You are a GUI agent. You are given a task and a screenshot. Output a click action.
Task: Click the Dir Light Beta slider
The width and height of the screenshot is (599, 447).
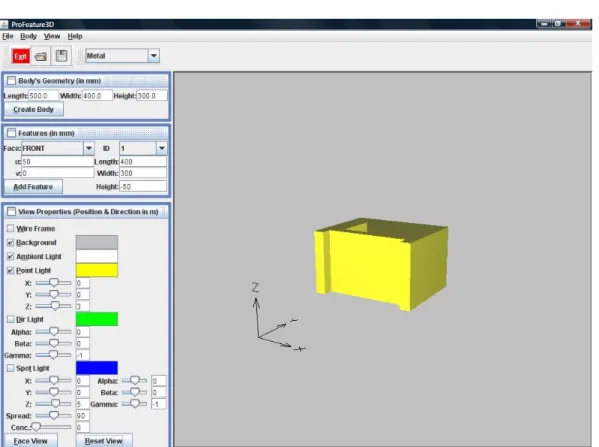point(53,343)
